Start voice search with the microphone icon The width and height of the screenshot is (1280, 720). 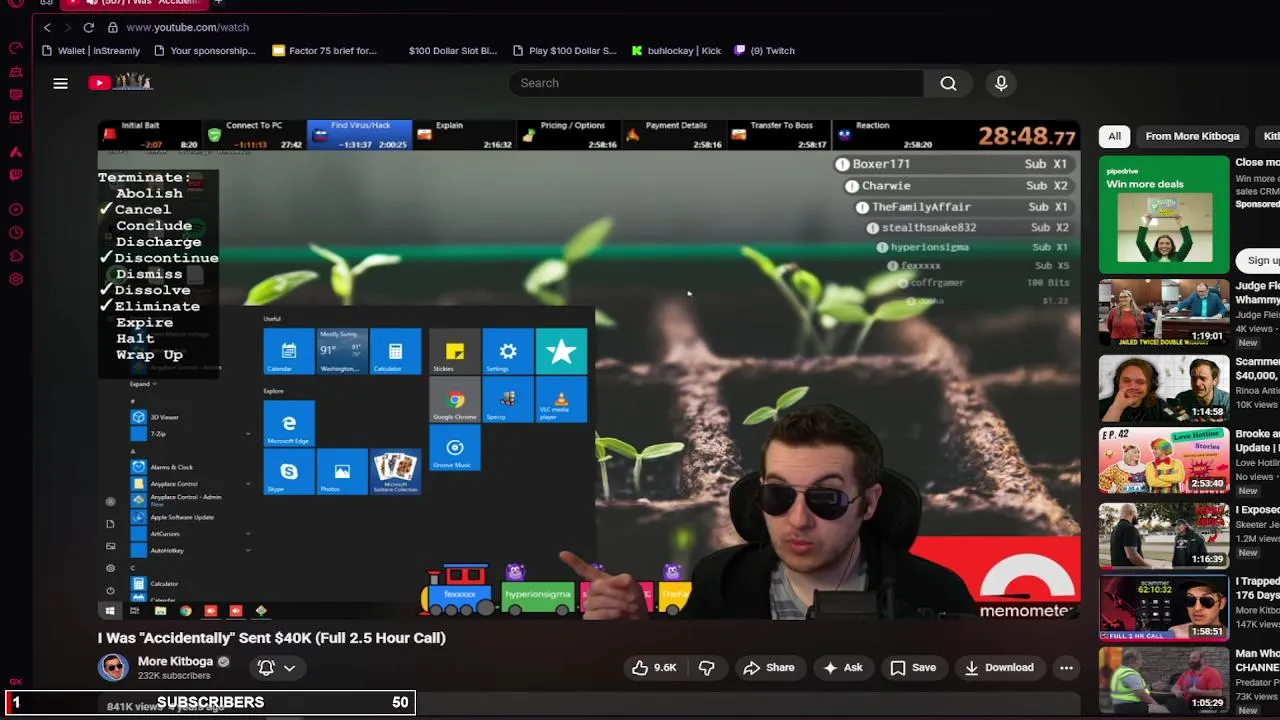click(1001, 83)
